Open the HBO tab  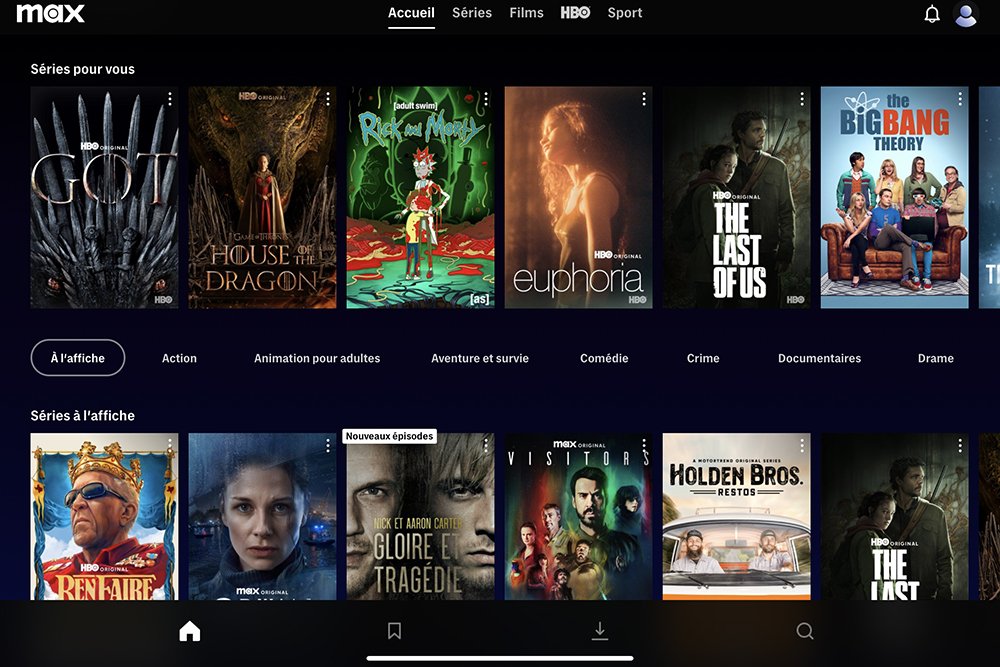(575, 13)
